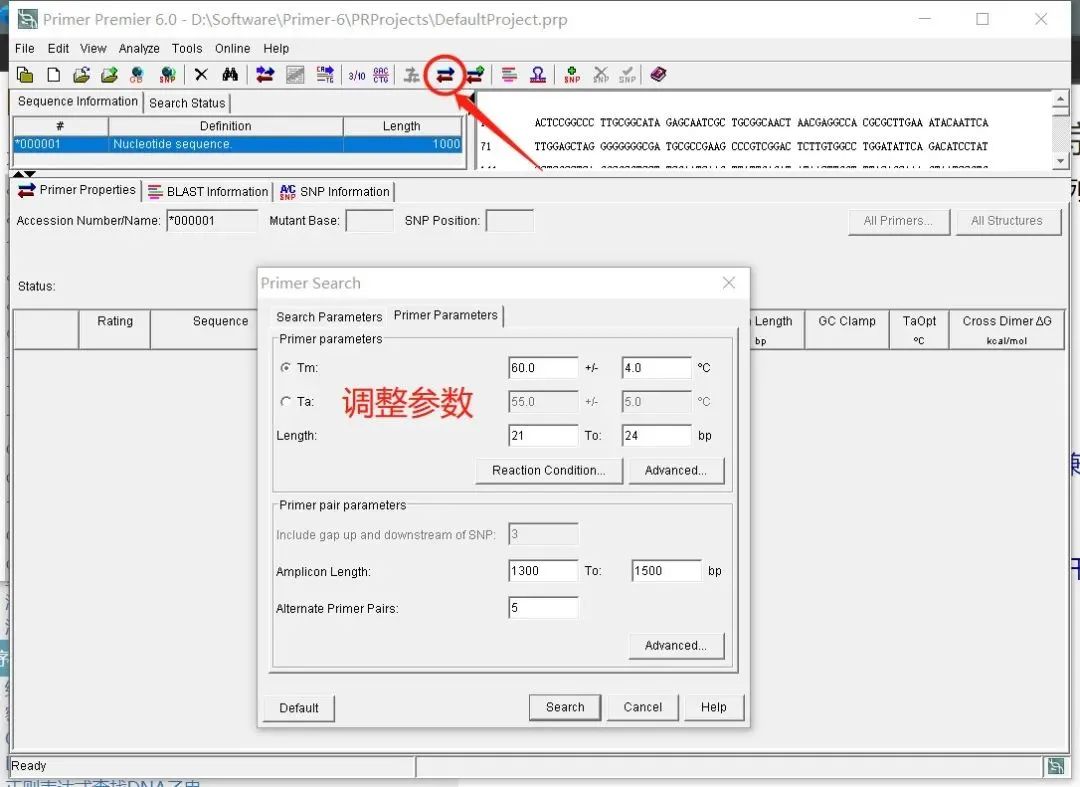Open the SNP Information tab
The image size is (1080, 787).
tap(335, 191)
